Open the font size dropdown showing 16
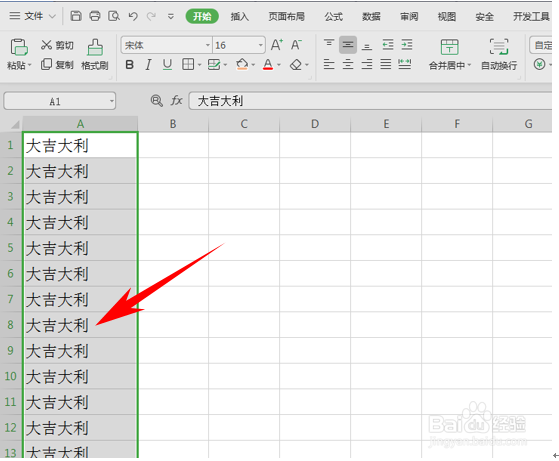 click(261, 45)
